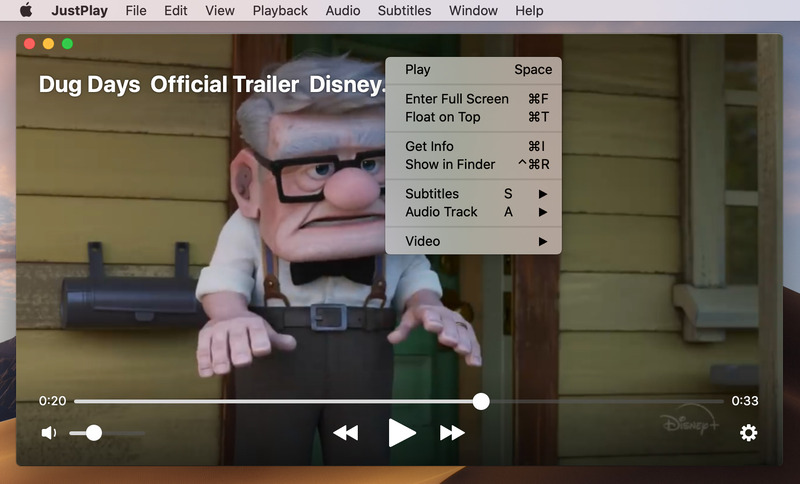Open settings with the gear icon
This screenshot has width=800, height=484.
pos(748,433)
